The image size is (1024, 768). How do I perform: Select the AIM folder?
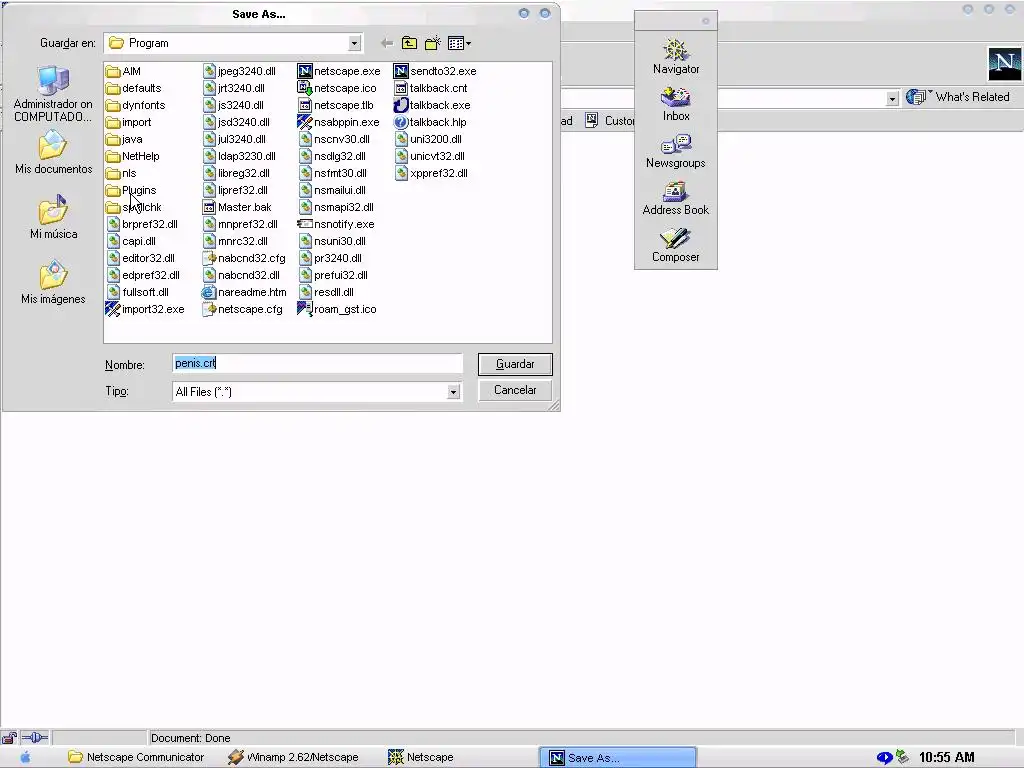coord(123,71)
